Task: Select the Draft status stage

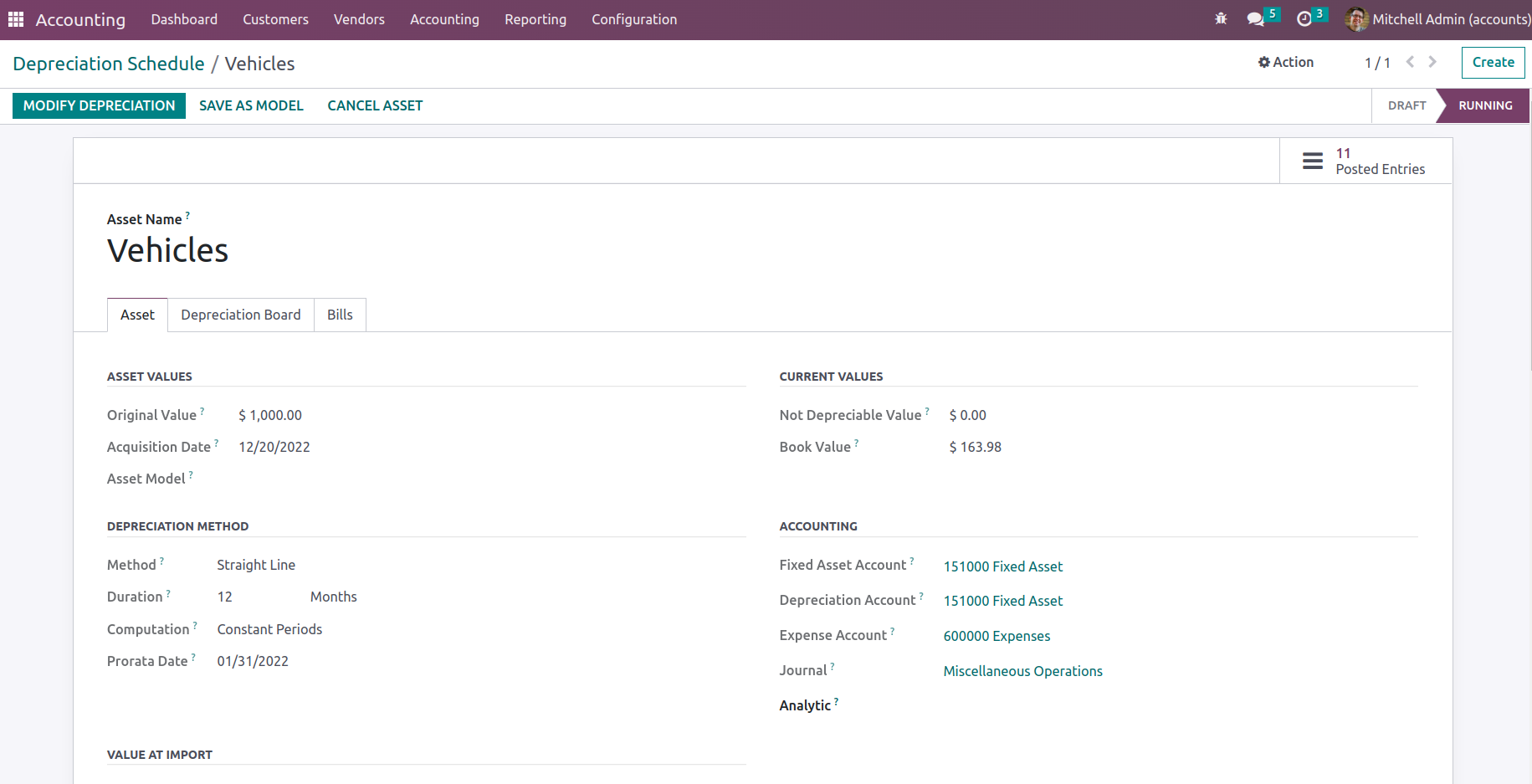Action: click(x=1406, y=105)
